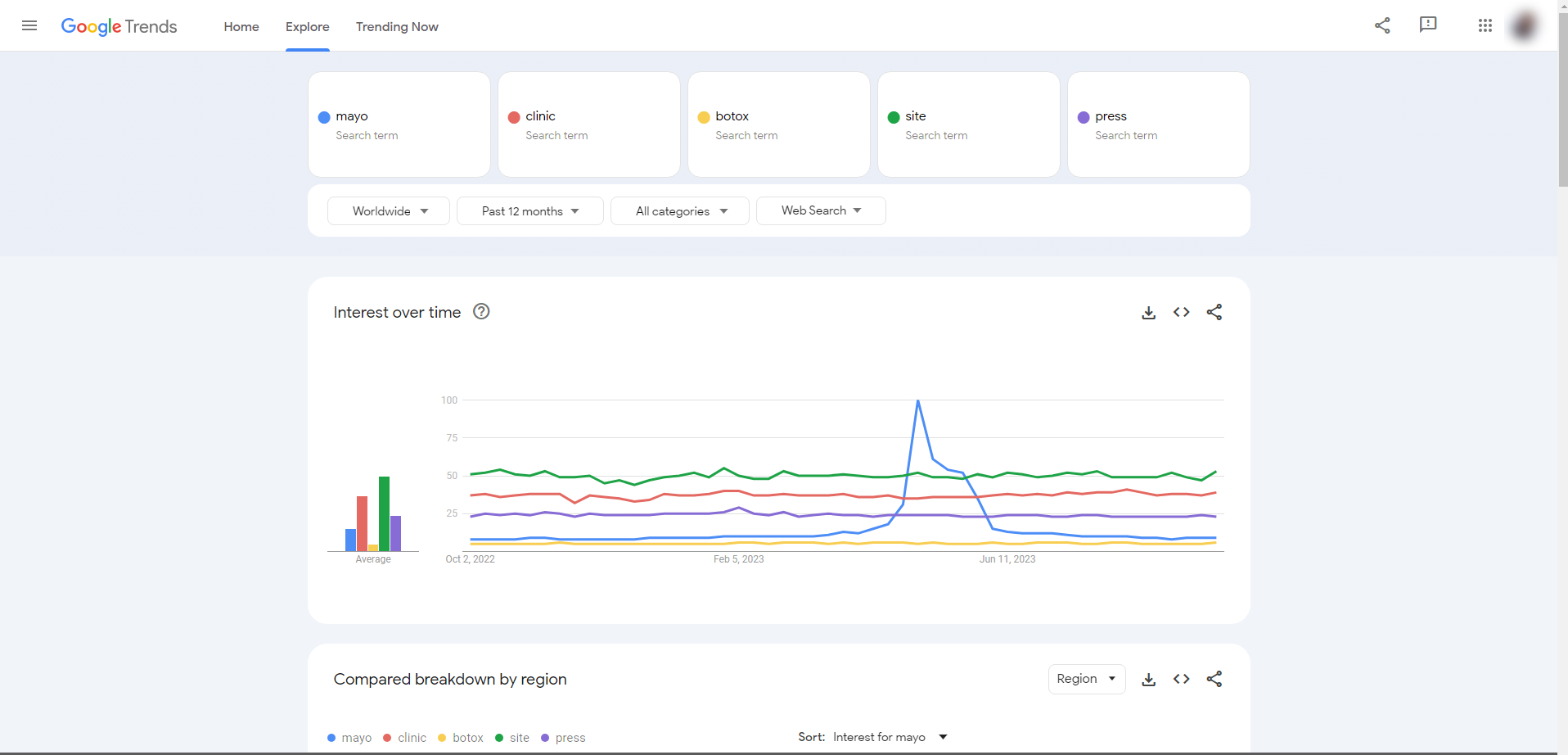Select the Explore tab
This screenshot has height=755, width=1568.
click(x=308, y=27)
